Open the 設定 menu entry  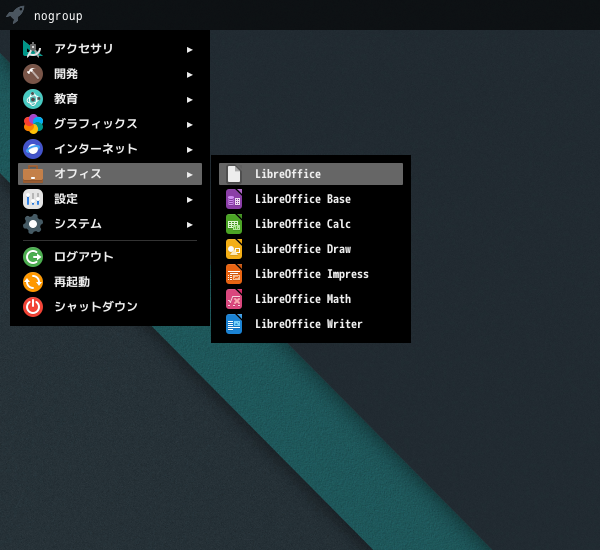coord(110,199)
